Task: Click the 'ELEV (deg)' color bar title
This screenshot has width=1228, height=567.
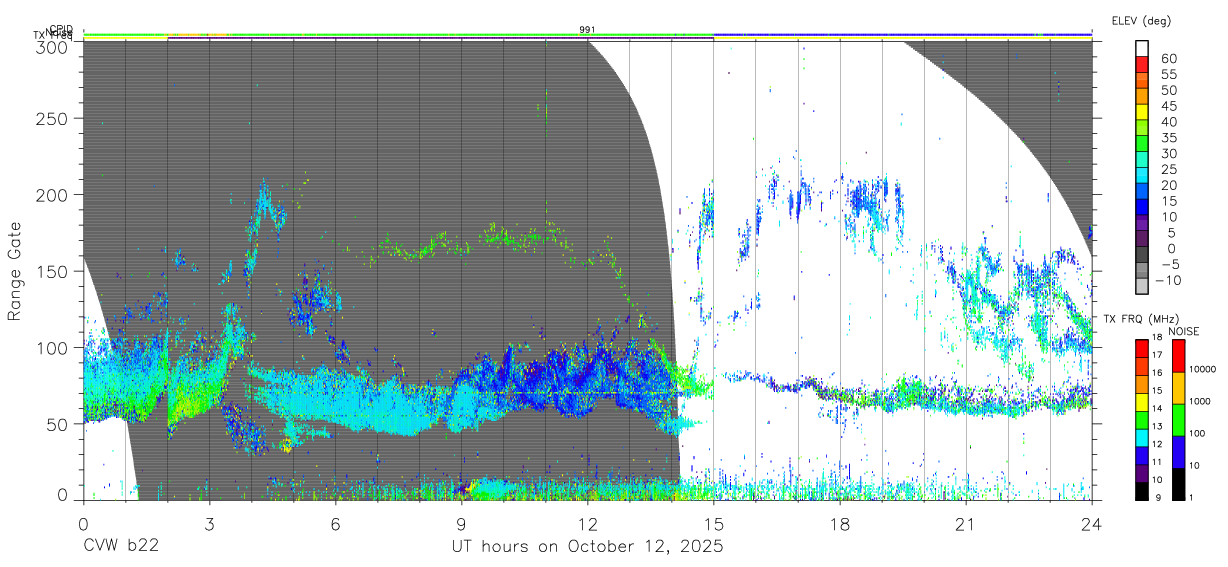Action: (1141, 21)
